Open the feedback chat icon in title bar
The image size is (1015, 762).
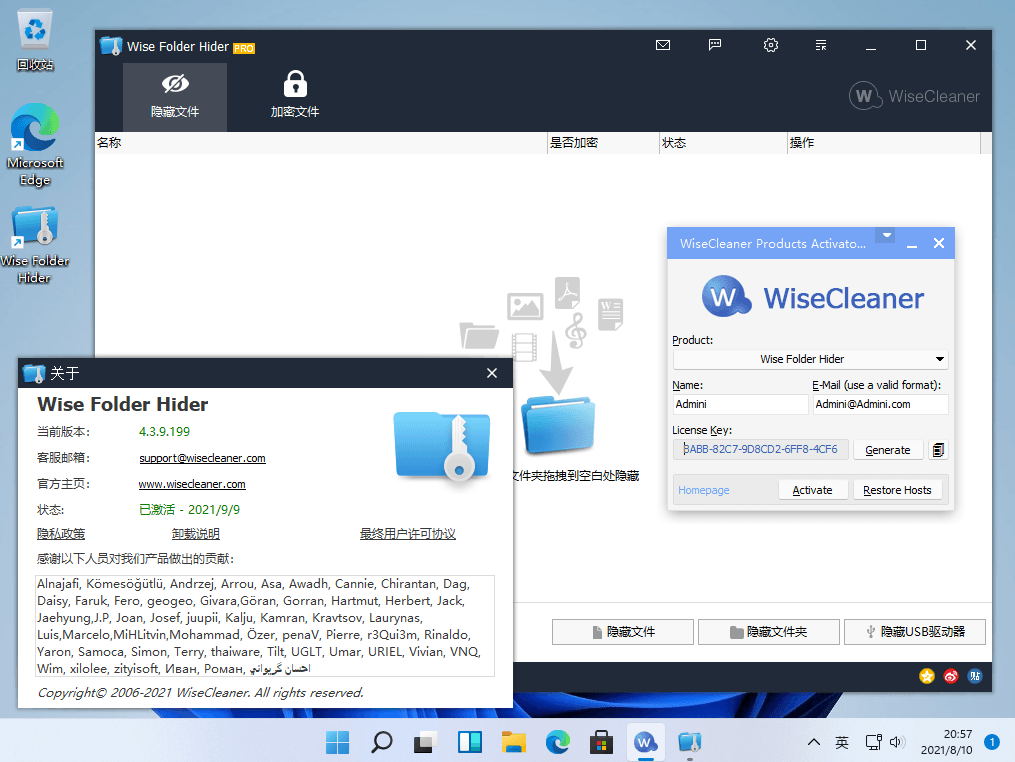click(x=715, y=45)
